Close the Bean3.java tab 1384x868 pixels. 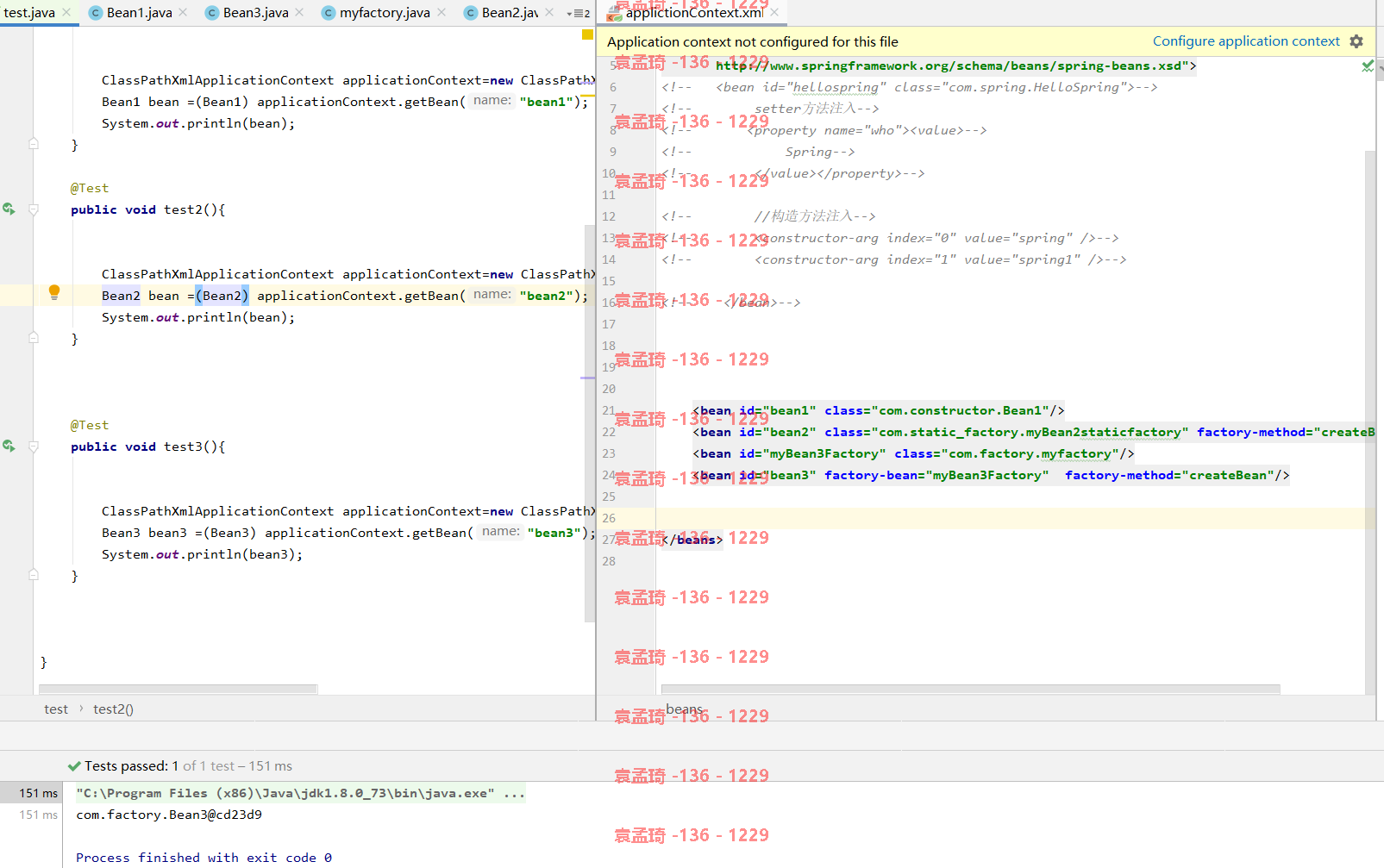(x=299, y=13)
